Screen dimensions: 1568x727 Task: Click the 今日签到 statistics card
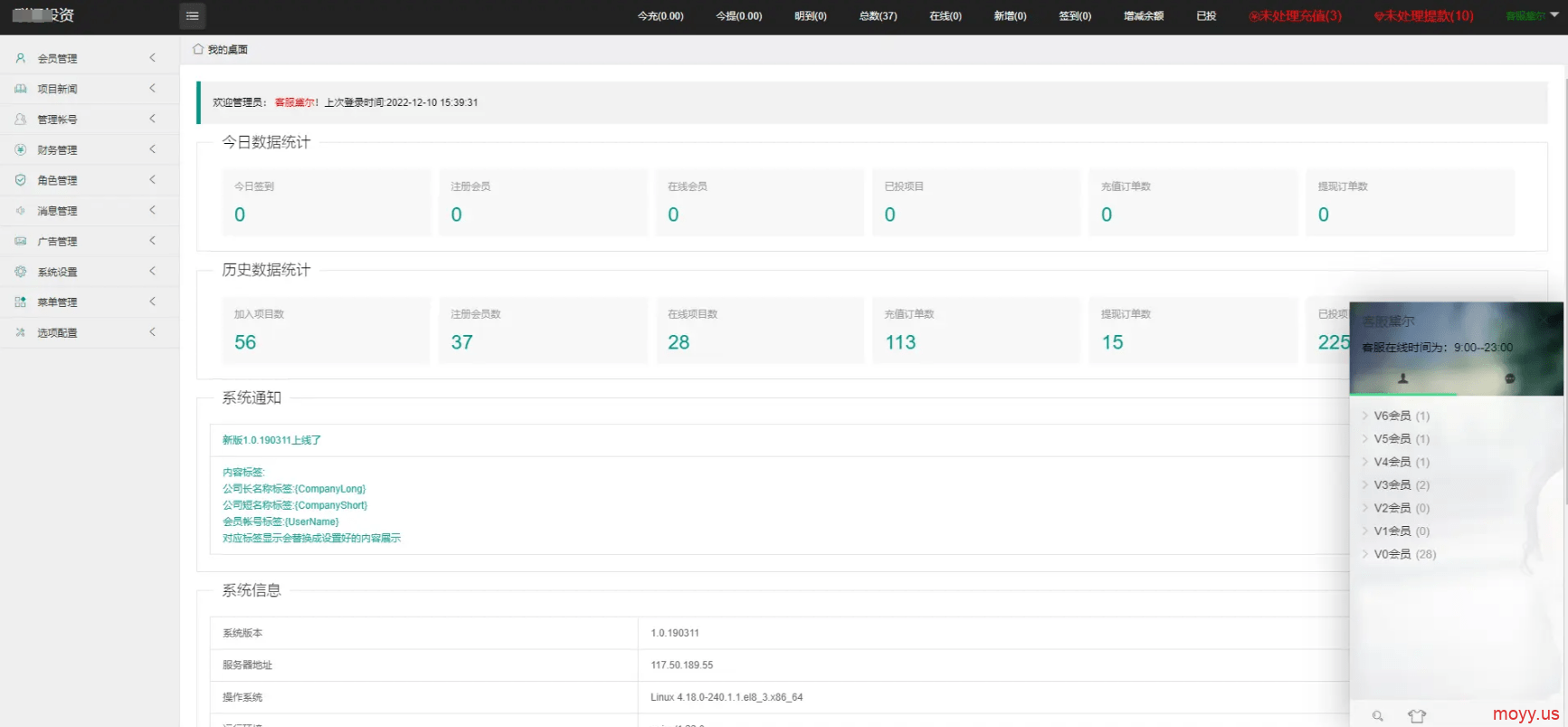(326, 202)
